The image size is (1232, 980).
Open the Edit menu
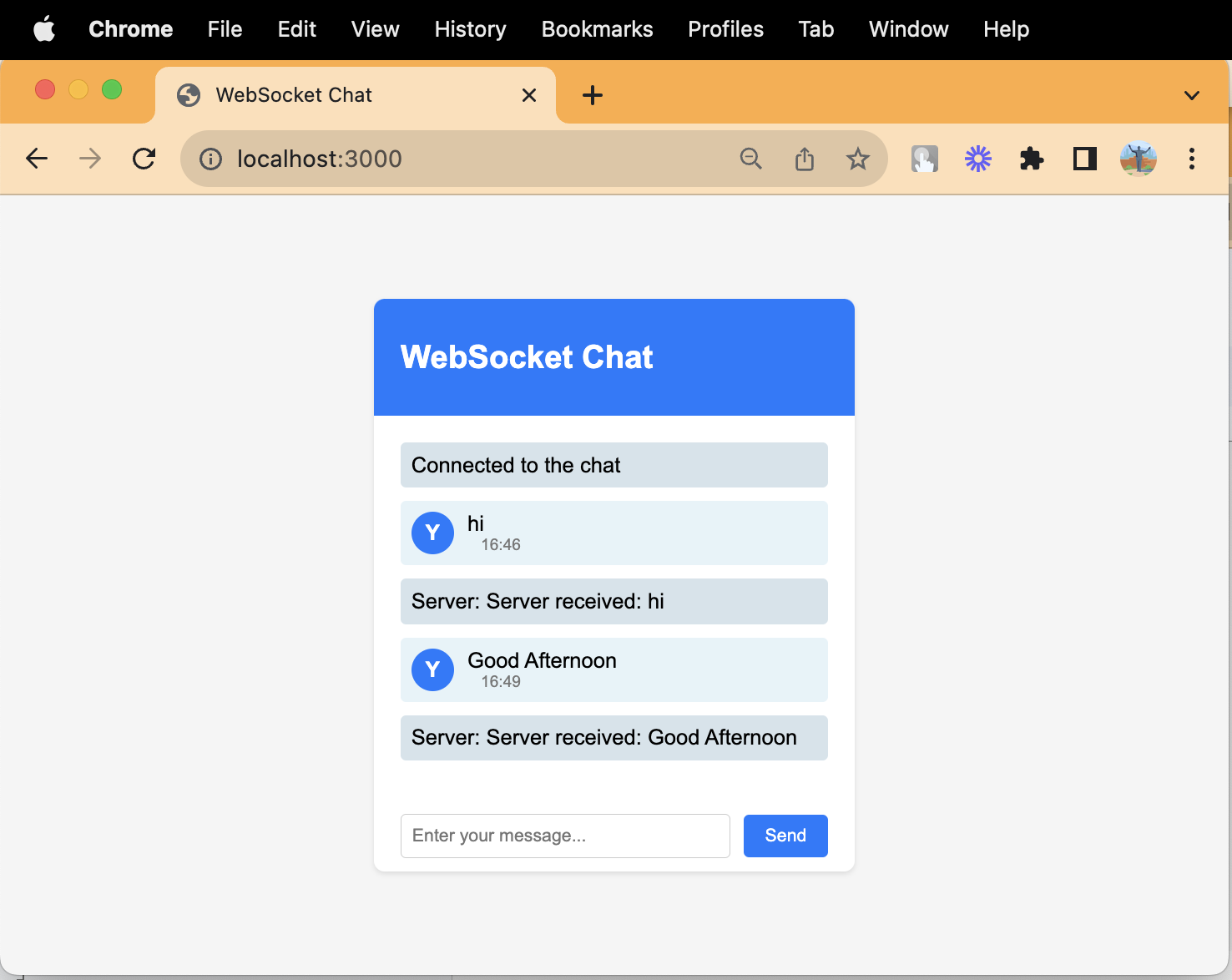click(297, 29)
